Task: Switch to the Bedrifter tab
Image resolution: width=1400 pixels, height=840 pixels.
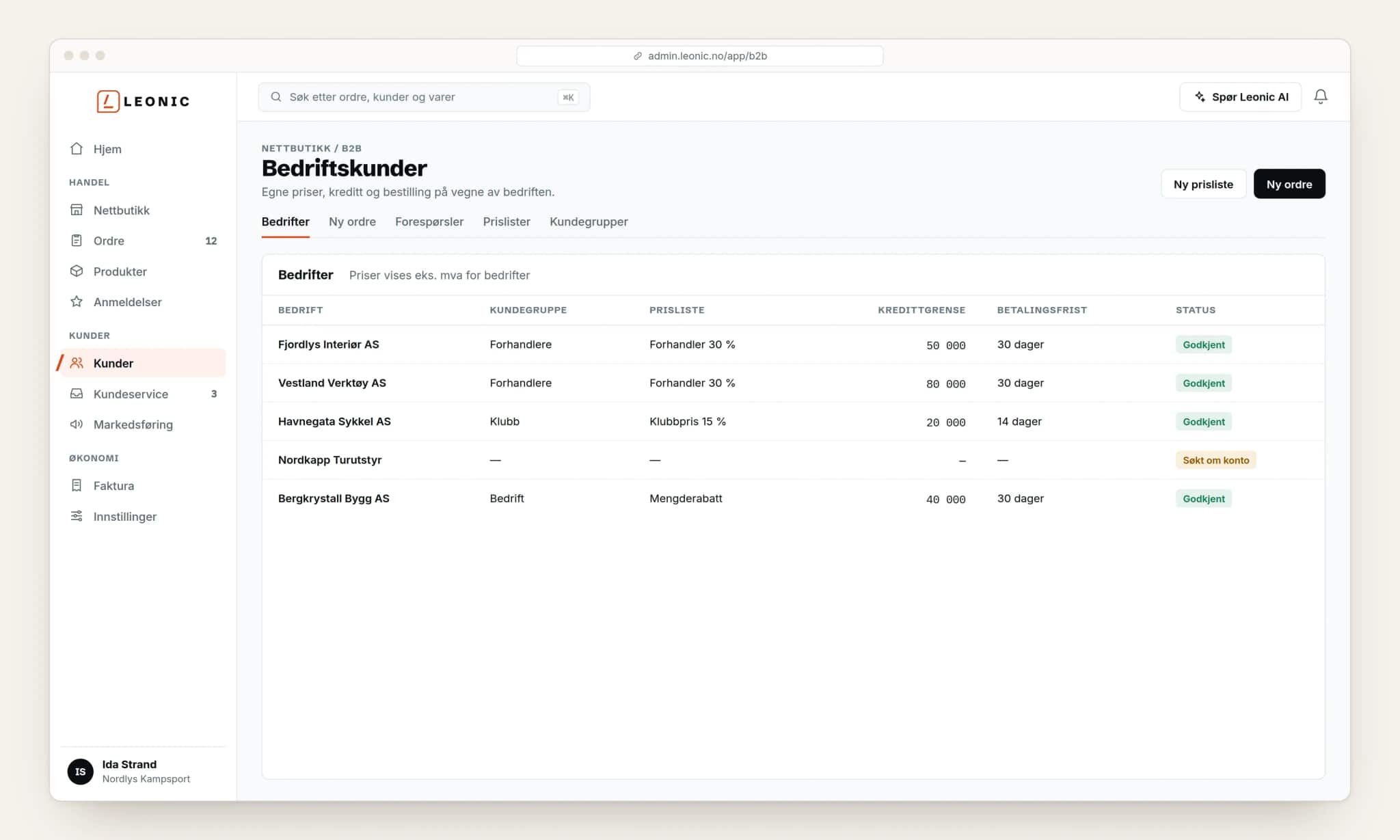Action: [286, 221]
